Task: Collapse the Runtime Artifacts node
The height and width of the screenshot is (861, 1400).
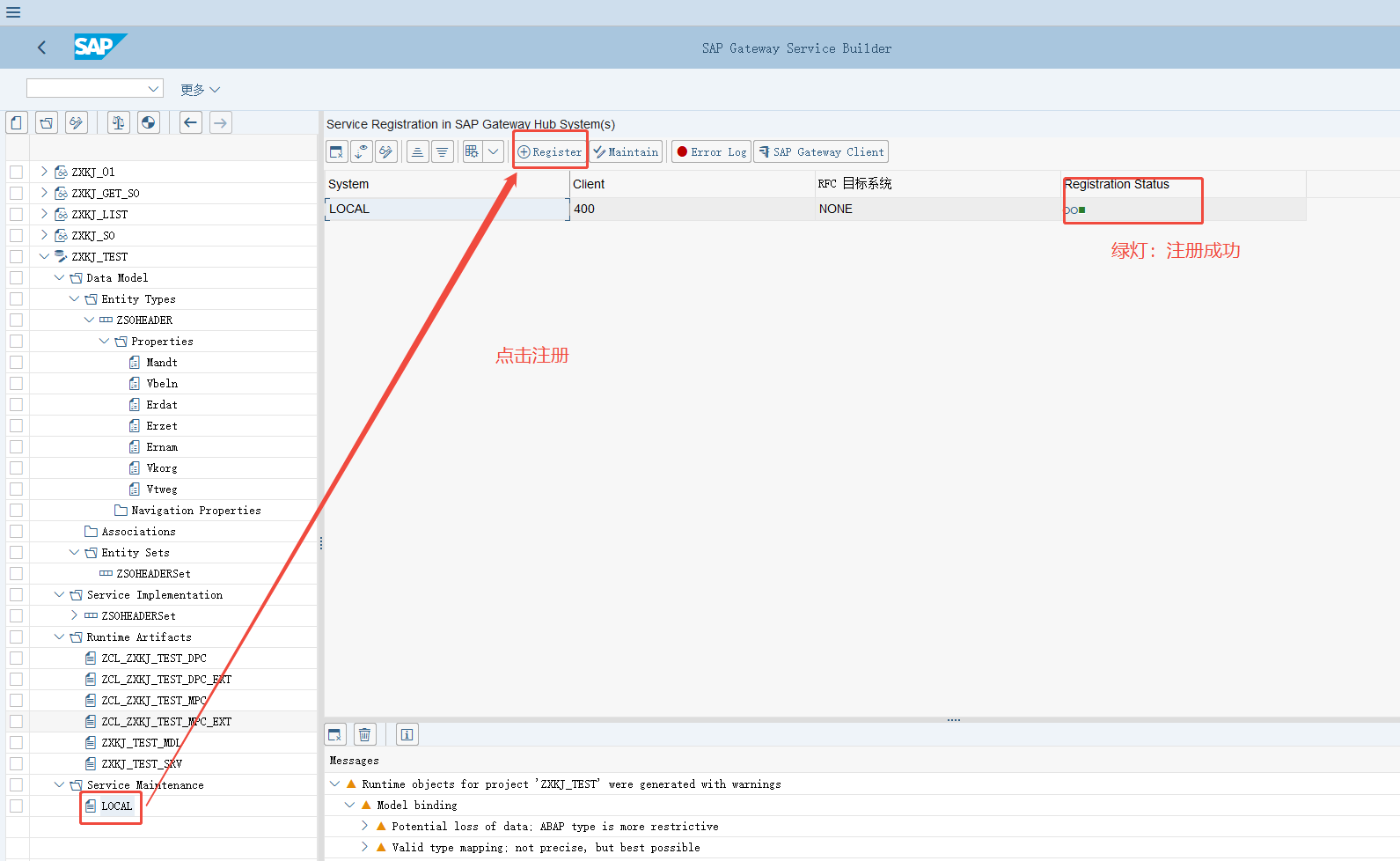Action: pos(59,637)
